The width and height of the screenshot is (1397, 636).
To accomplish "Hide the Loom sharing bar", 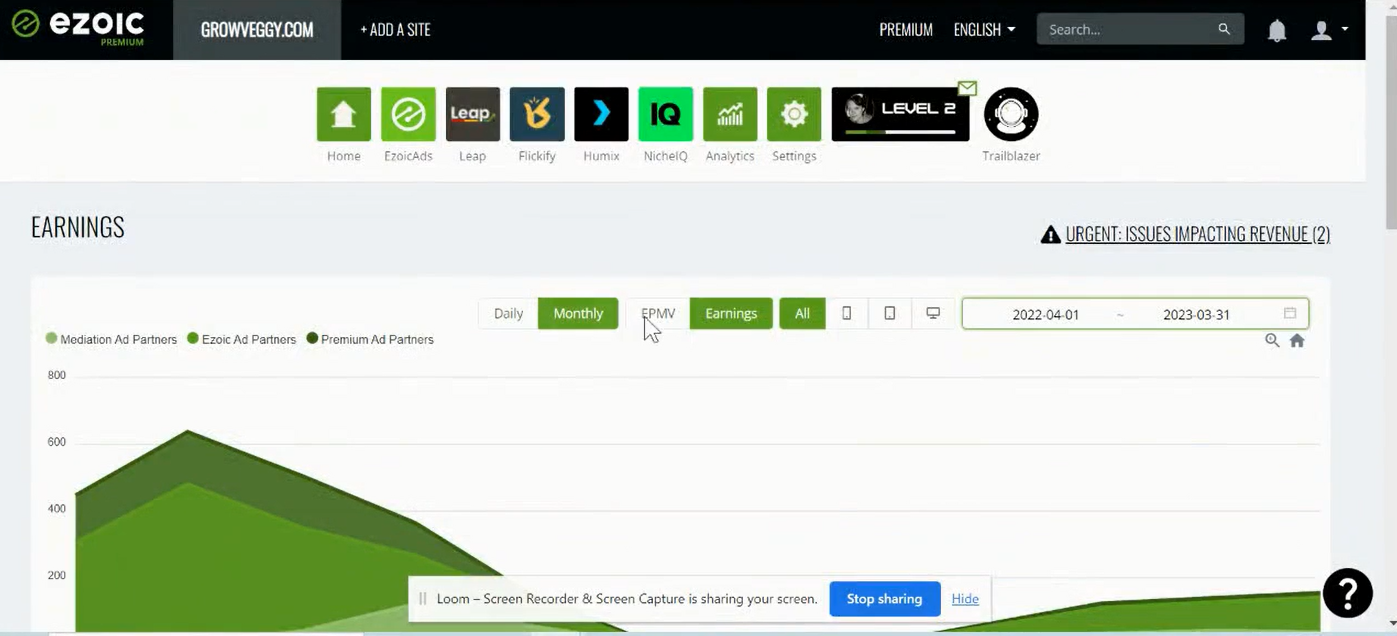I will tap(965, 599).
